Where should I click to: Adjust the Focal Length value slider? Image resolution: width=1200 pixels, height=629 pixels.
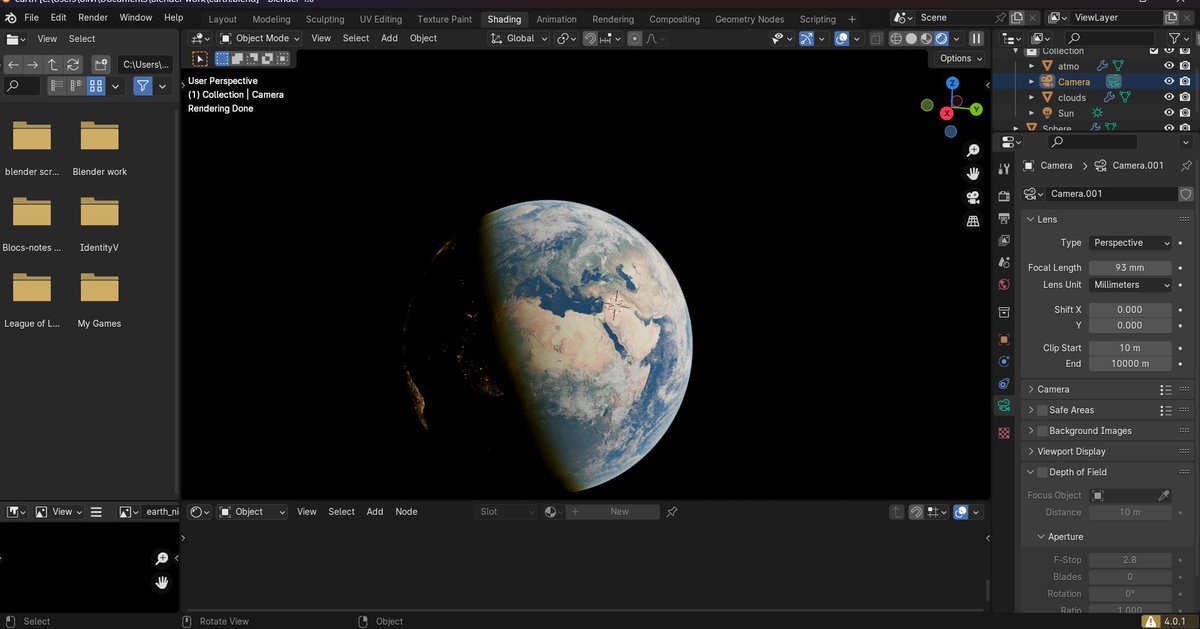click(x=1130, y=267)
